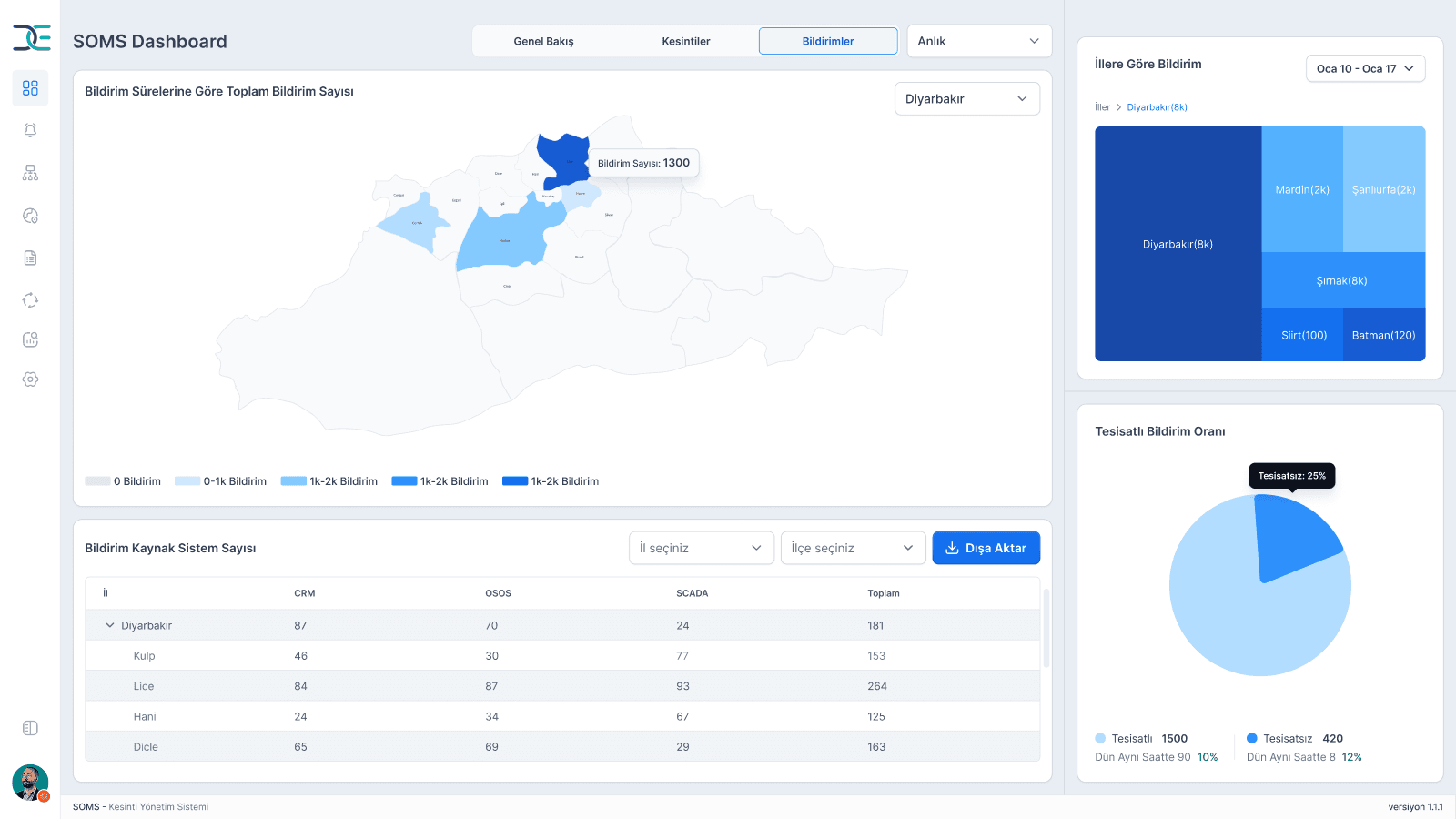Click the SOMS logo in the sidebar
Image resolution: width=1456 pixels, height=819 pixels.
[31, 37]
